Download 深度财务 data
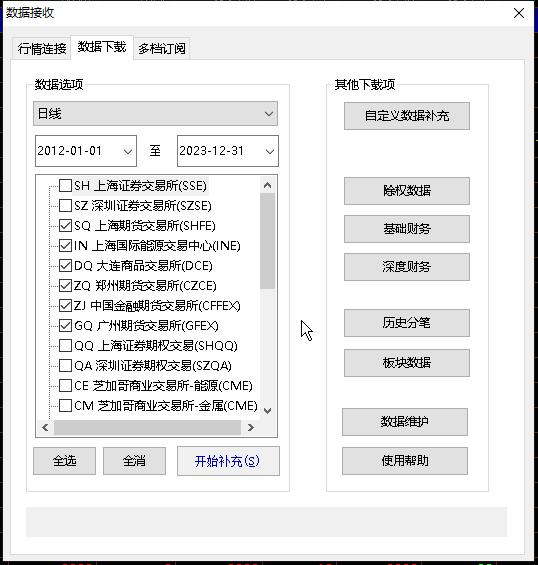Image resolution: width=538 pixels, height=565 pixels. click(407, 267)
